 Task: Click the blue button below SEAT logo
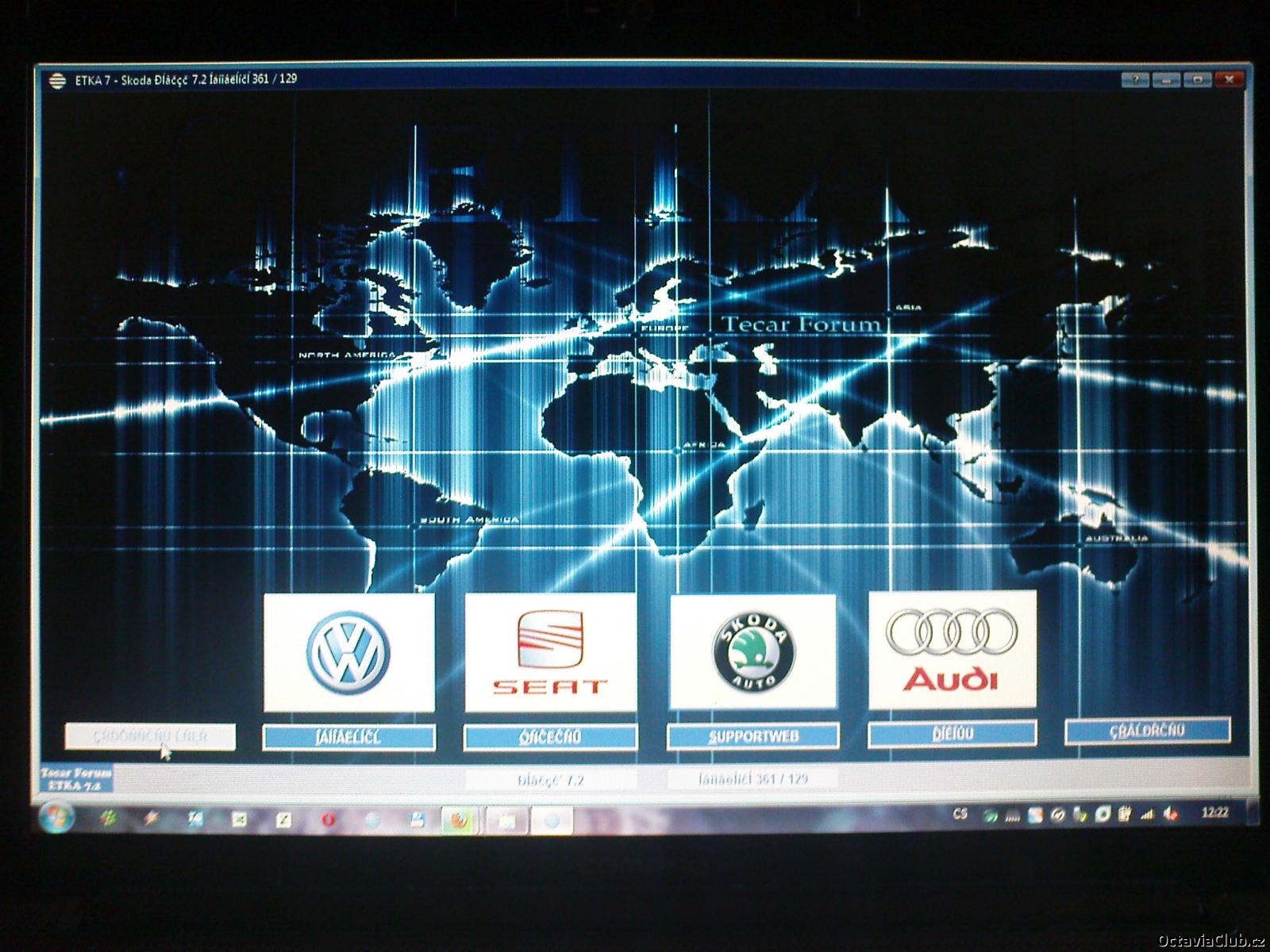[550, 738]
